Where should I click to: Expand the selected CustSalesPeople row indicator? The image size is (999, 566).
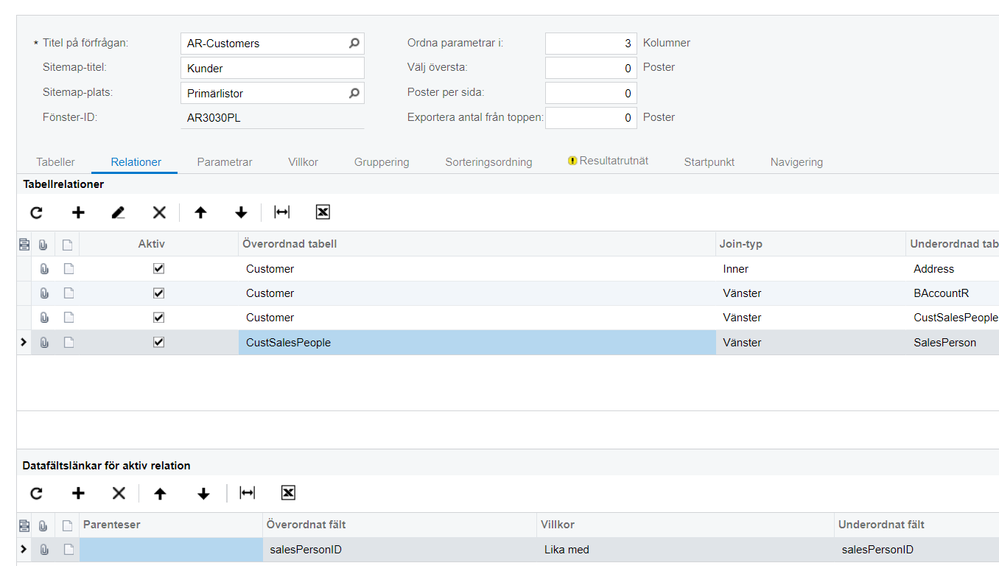tap(23, 342)
